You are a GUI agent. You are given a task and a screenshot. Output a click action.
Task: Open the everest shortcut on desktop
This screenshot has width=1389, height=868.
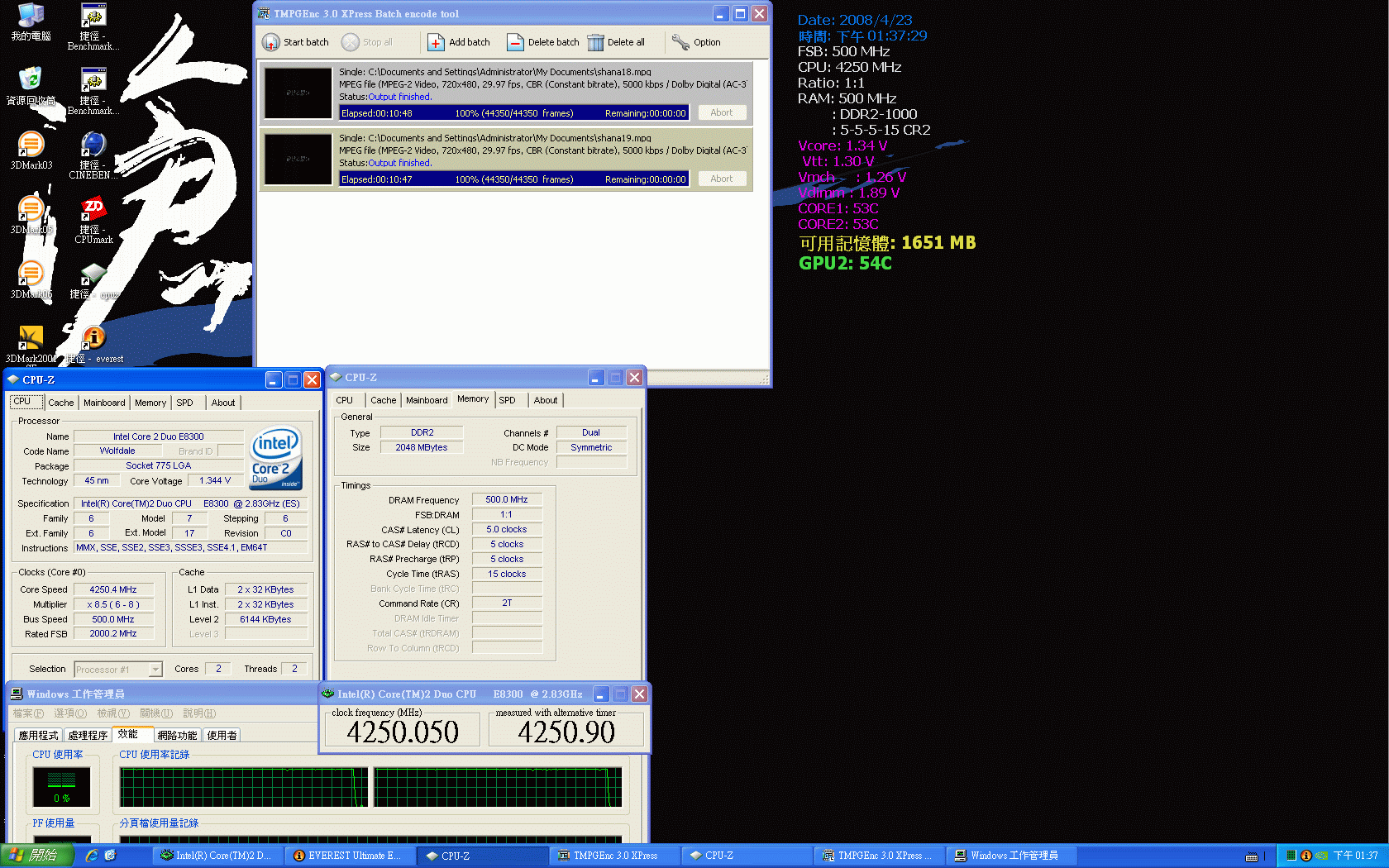[x=94, y=344]
